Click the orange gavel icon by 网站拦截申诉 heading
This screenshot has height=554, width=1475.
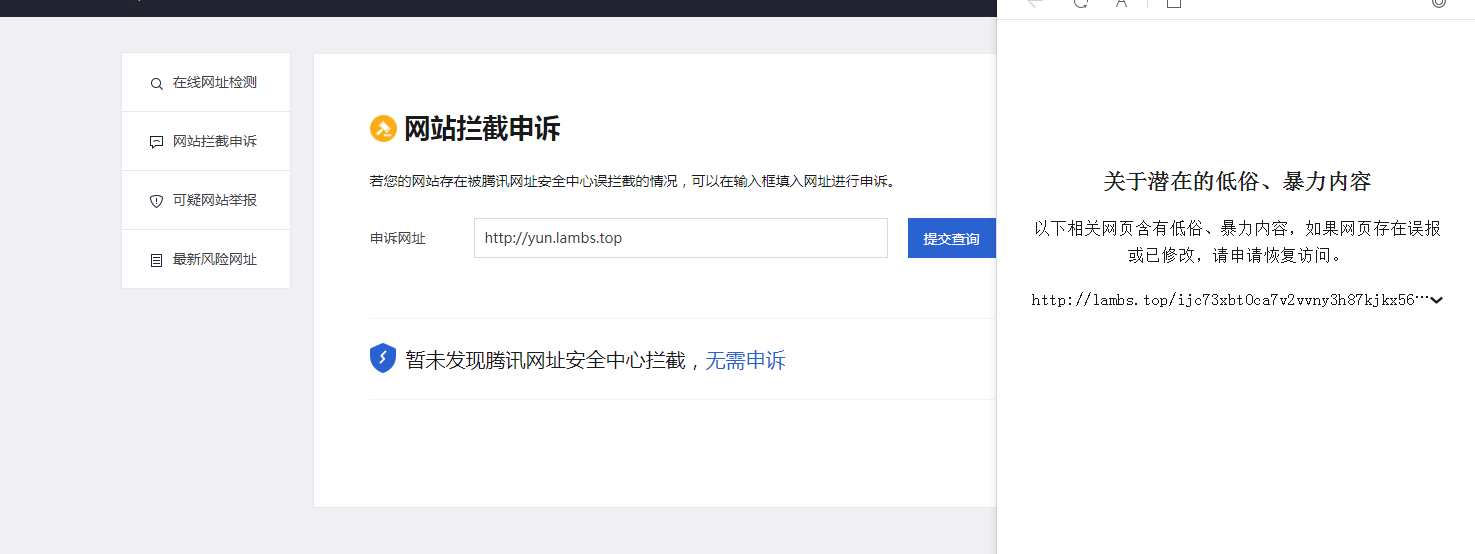coord(383,129)
